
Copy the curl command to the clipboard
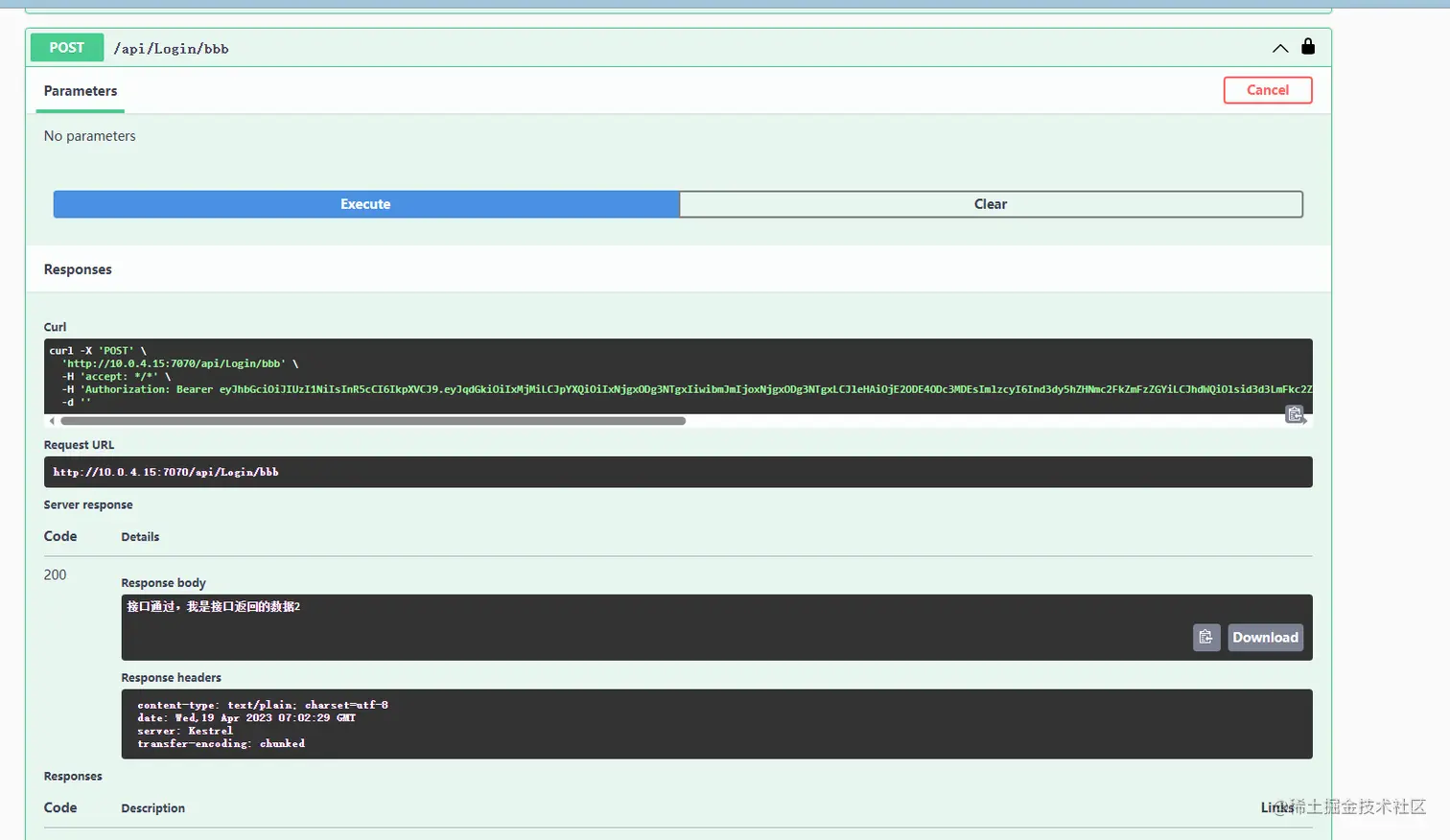pos(1295,413)
